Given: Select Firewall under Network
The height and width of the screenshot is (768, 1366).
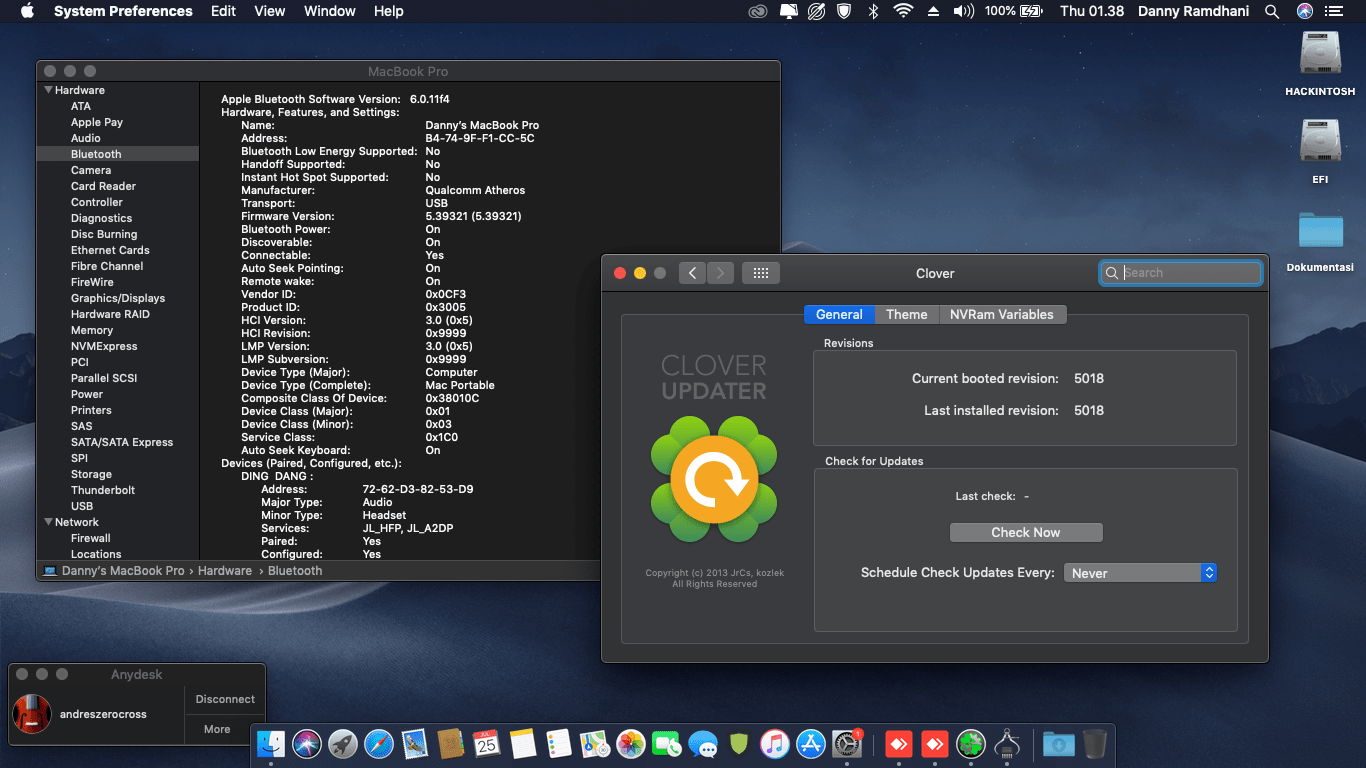Looking at the screenshot, I should pyautogui.click(x=91, y=538).
